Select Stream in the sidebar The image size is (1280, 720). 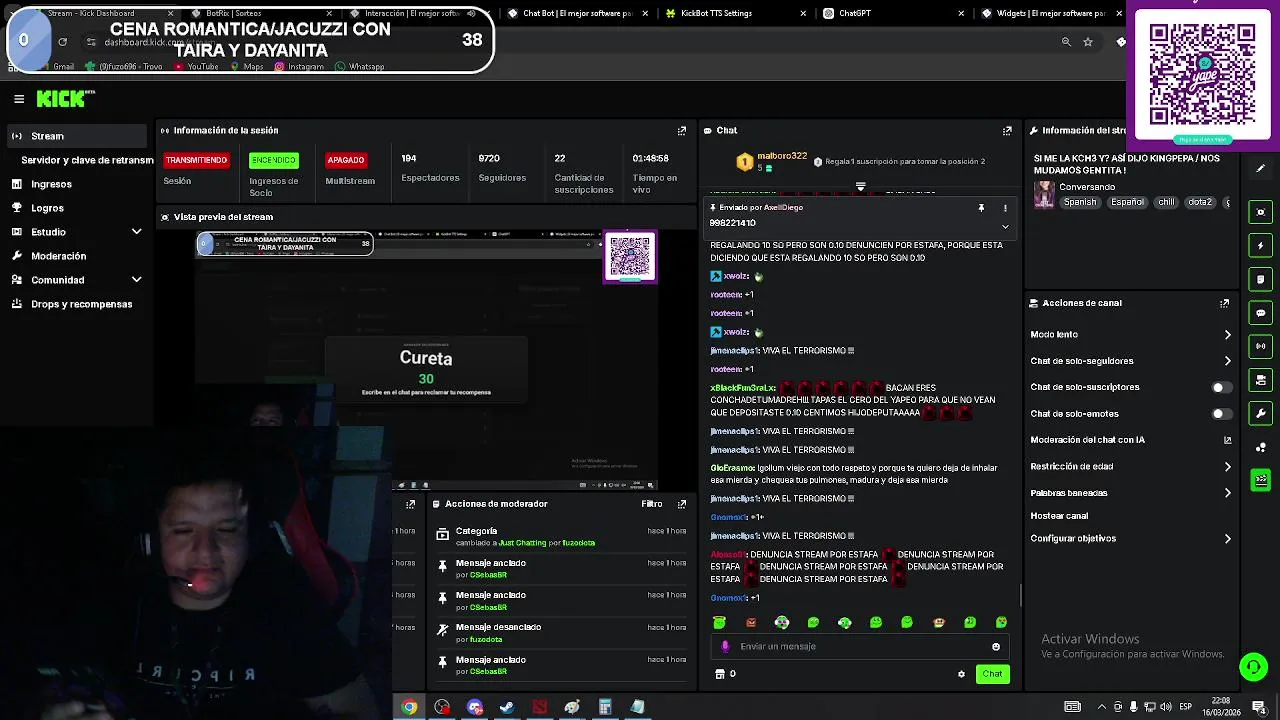(x=78, y=136)
